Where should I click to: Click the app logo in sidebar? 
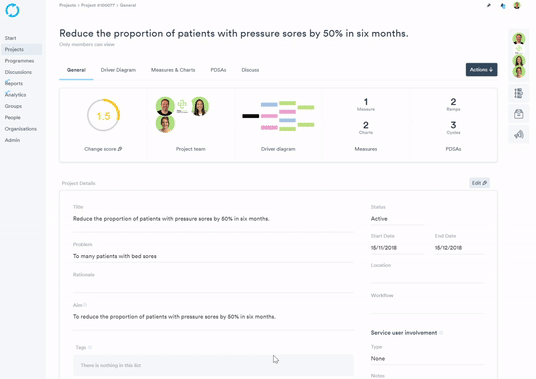click(x=12, y=10)
